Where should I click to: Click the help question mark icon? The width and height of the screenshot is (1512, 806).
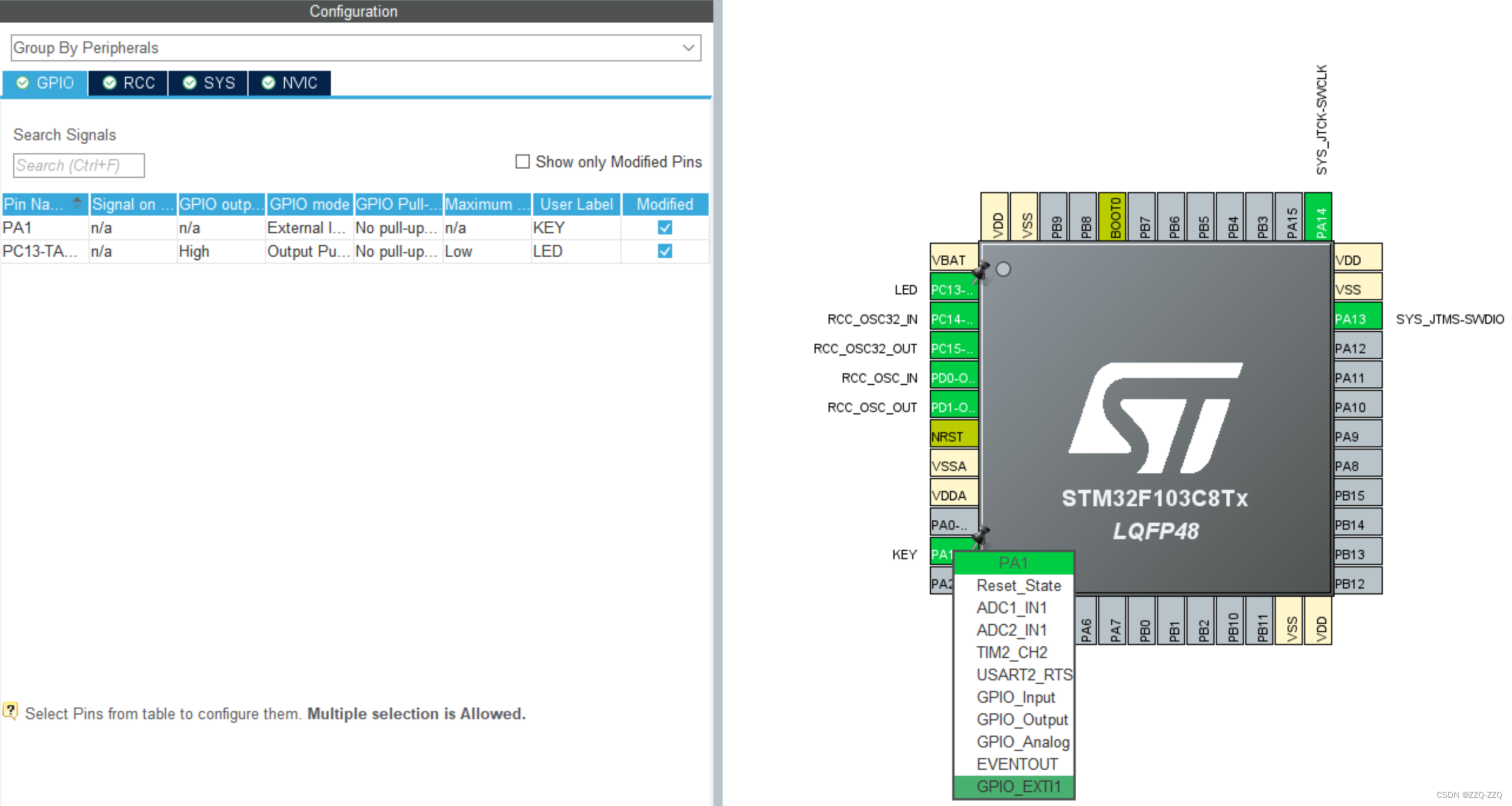10,711
